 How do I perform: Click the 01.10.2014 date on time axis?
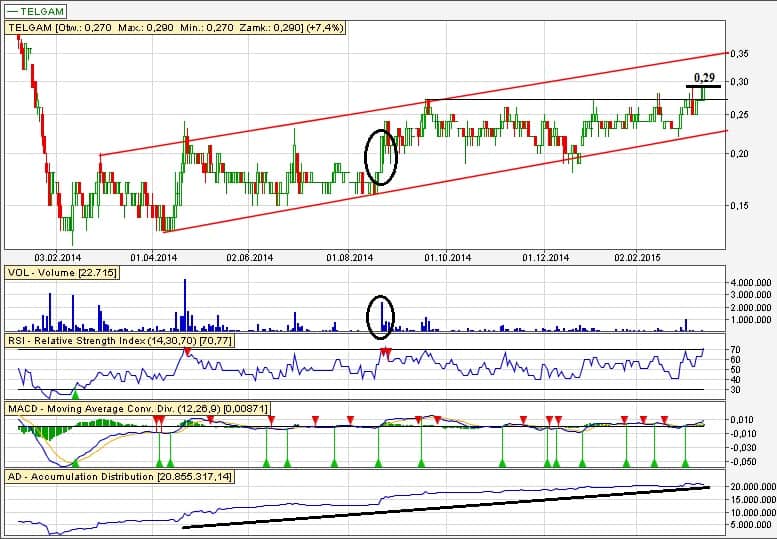pos(446,257)
